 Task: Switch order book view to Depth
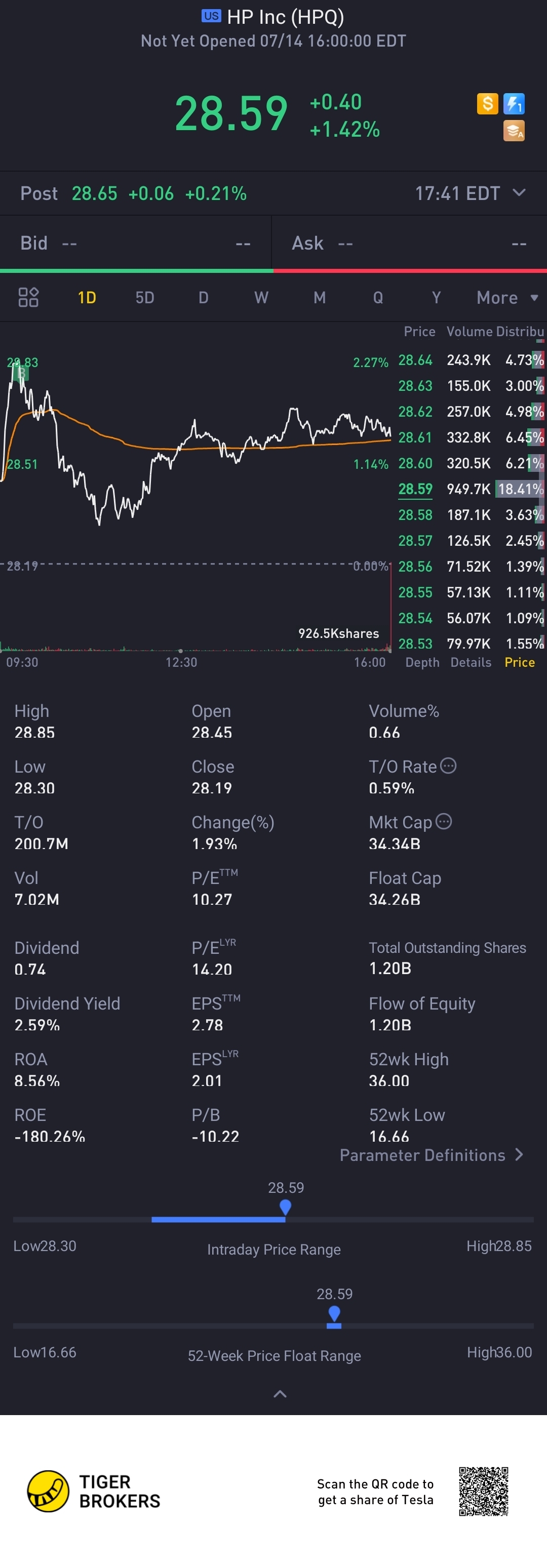[422, 662]
